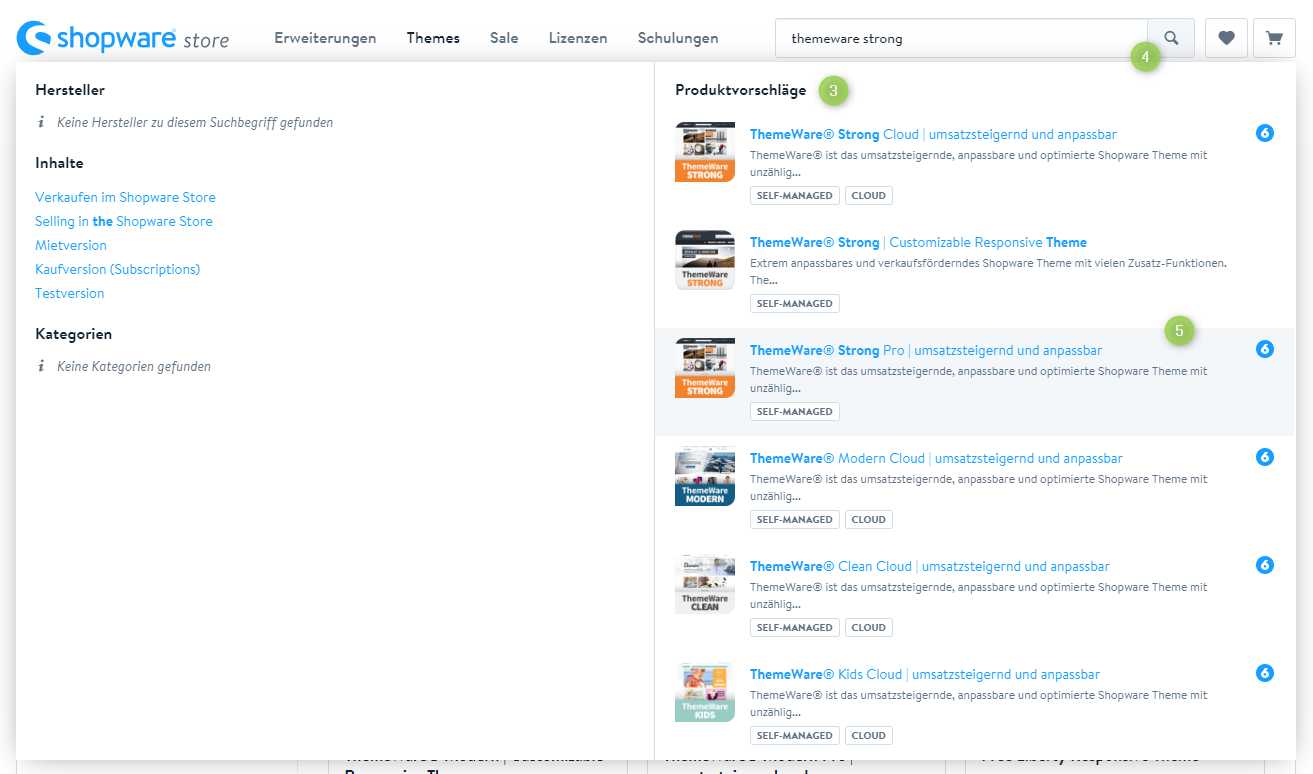Click the magnifier search button

(x=1171, y=38)
